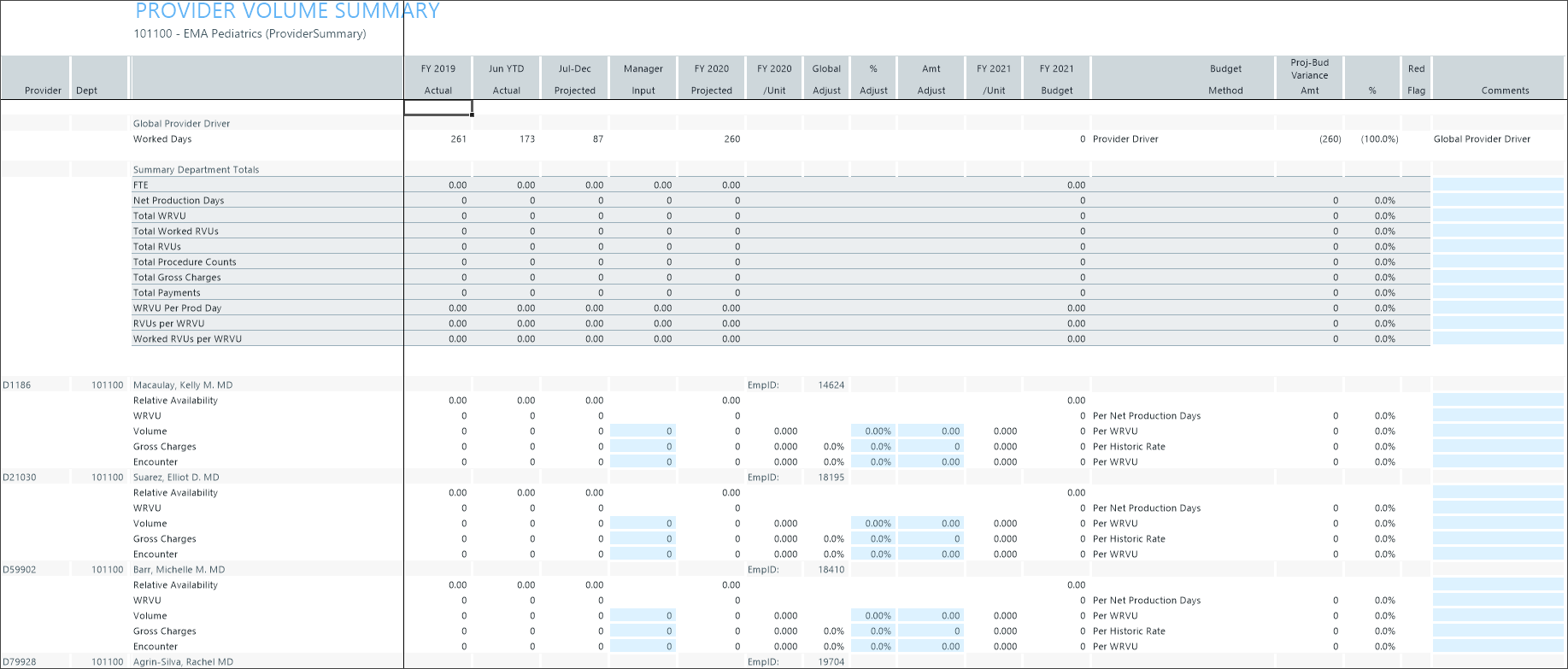Select Macaulay's Volume % Adjust cell

pos(873,431)
